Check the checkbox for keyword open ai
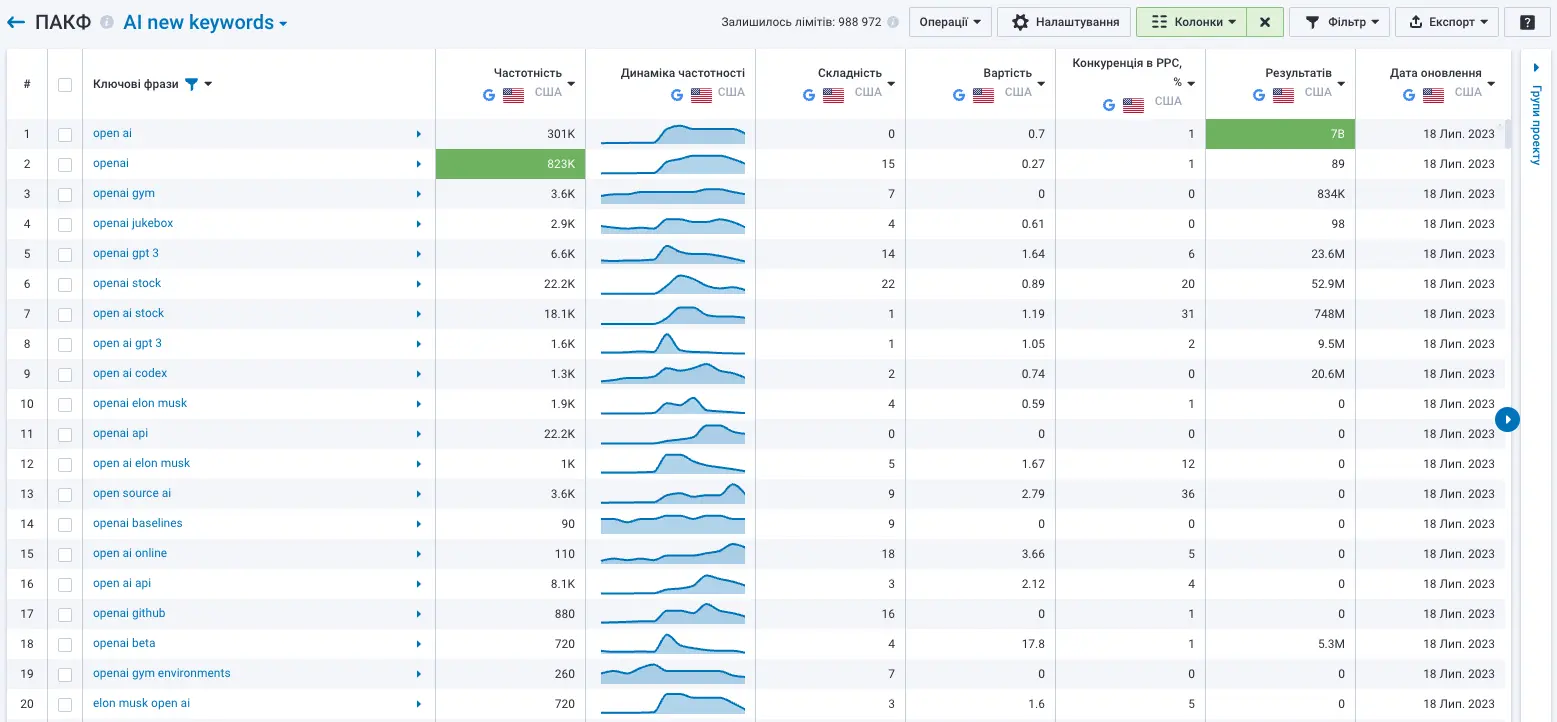Image resolution: width=1557 pixels, height=722 pixels. click(64, 133)
